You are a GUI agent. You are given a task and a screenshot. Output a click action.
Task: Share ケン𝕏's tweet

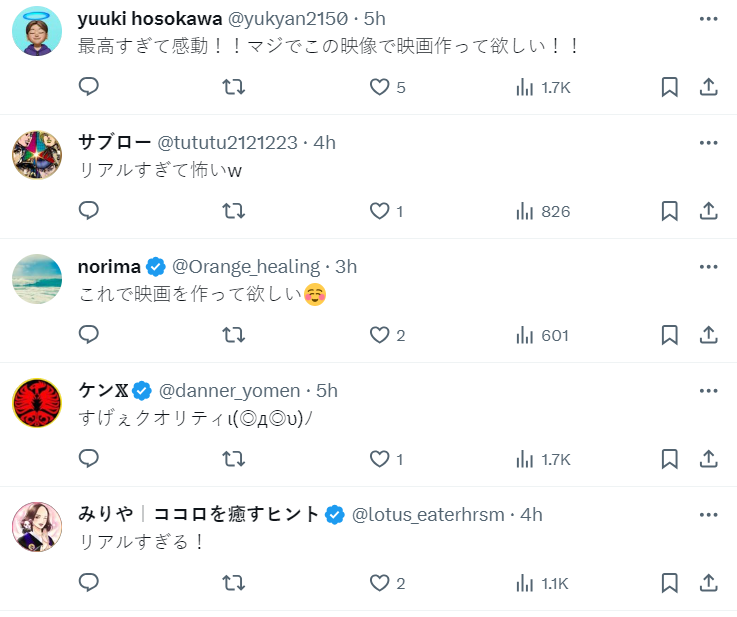[708, 459]
